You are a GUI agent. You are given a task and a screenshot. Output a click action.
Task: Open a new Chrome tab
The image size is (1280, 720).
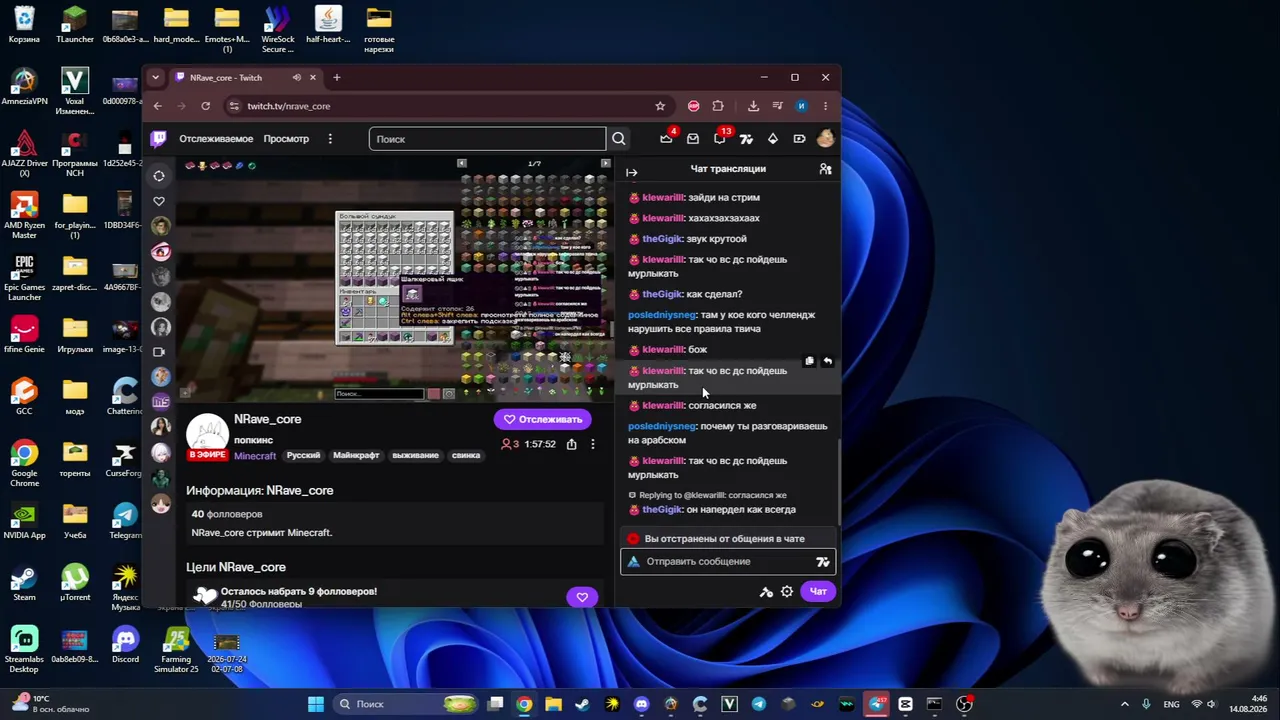pyautogui.click(x=337, y=77)
